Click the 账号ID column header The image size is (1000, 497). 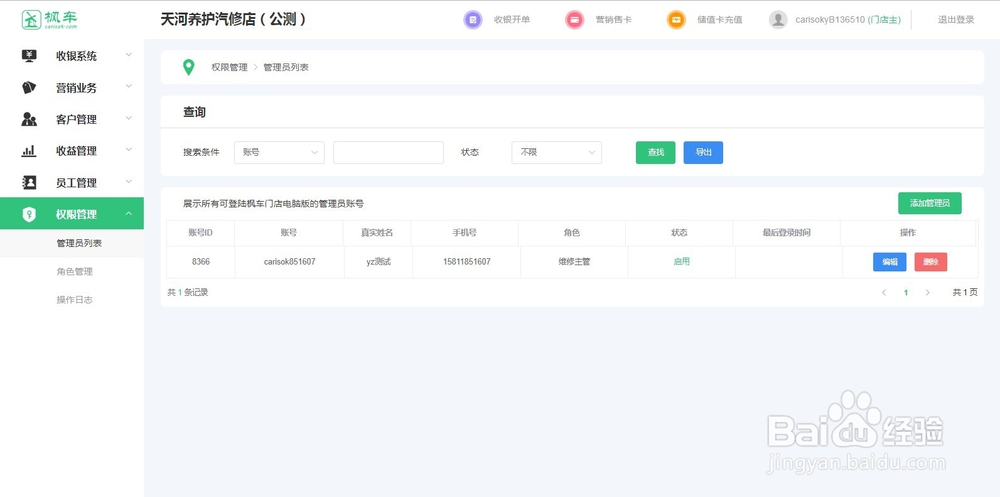pos(200,233)
